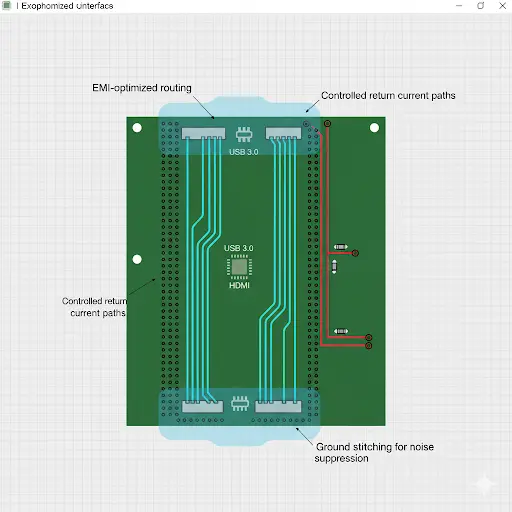The height and width of the screenshot is (512, 512).
Task: Click the window title text
Action: pos(67,6)
